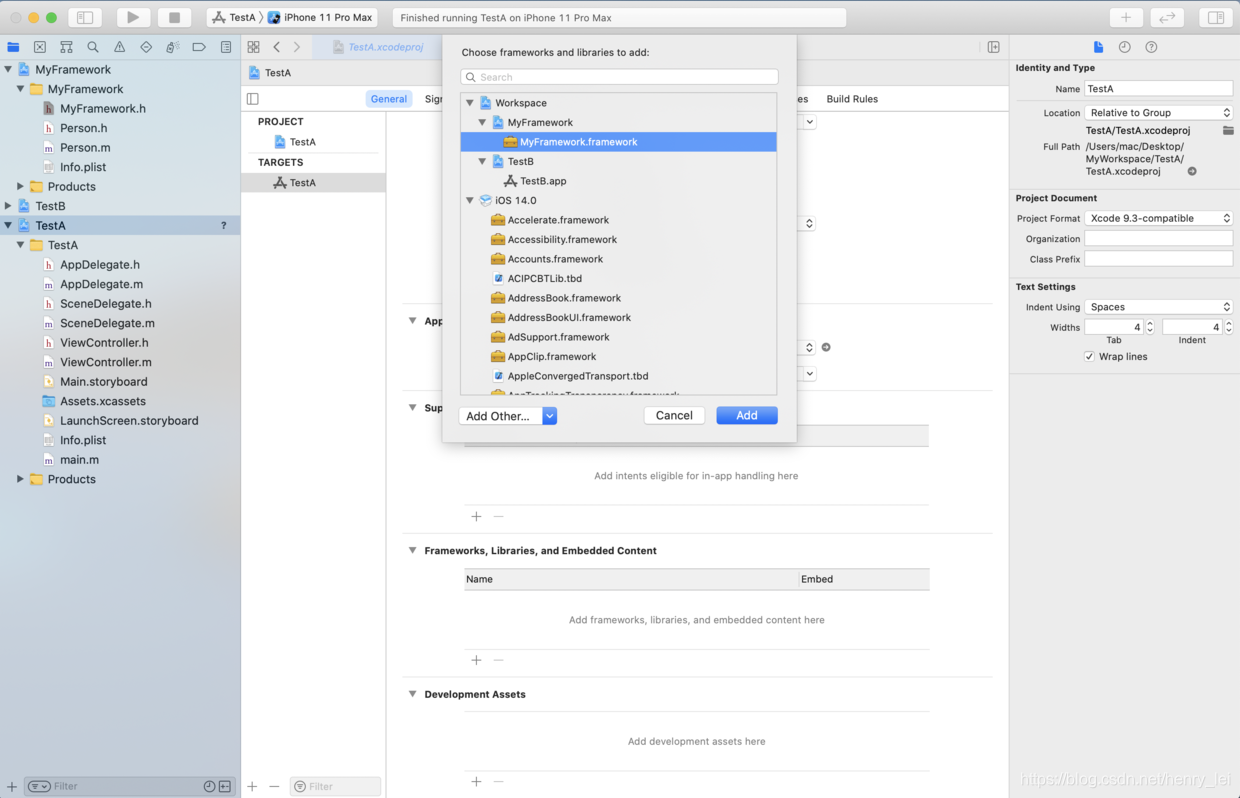Select TestA under TARGETS
The image size is (1240, 798).
[302, 183]
